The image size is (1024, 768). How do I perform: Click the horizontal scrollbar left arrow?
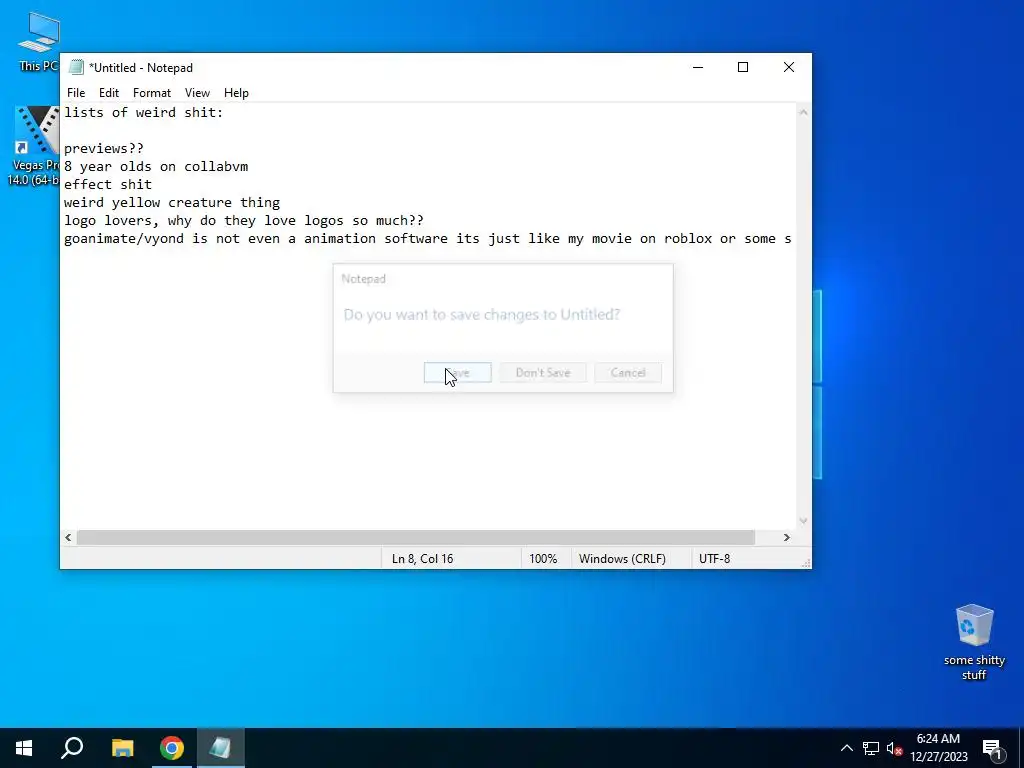tap(68, 537)
